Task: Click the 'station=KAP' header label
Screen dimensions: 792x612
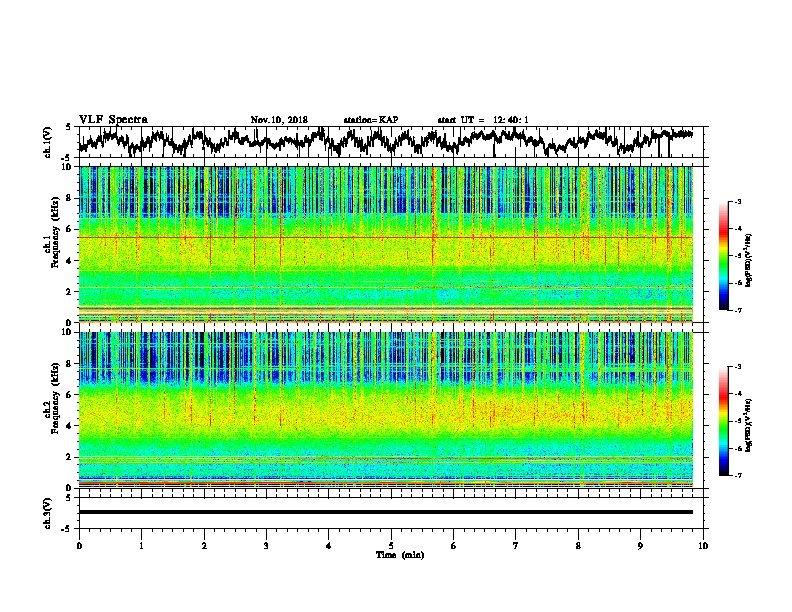Action: click(371, 120)
